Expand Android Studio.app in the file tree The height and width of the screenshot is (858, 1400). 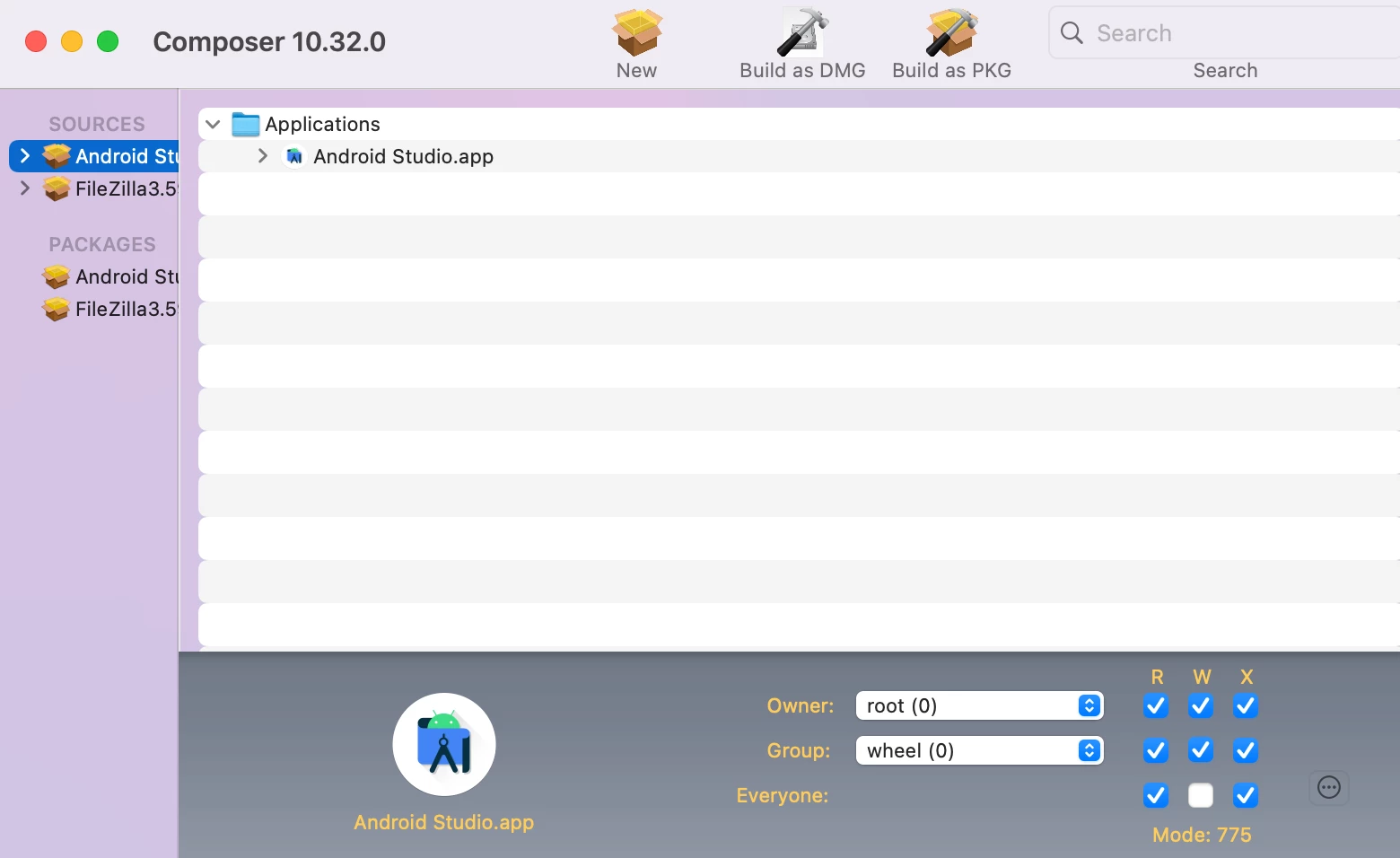263,156
